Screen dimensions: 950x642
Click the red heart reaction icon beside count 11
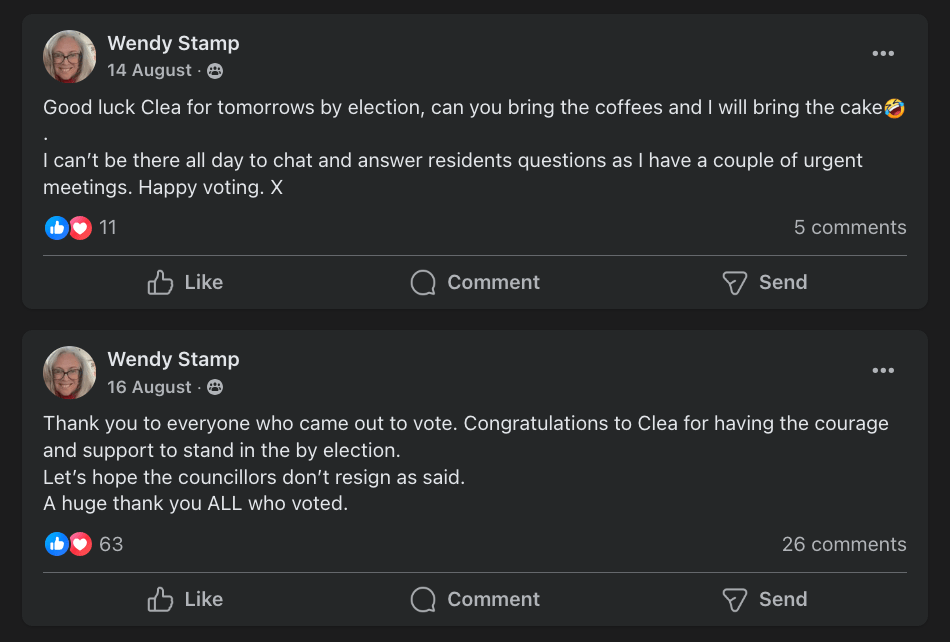click(x=81, y=228)
